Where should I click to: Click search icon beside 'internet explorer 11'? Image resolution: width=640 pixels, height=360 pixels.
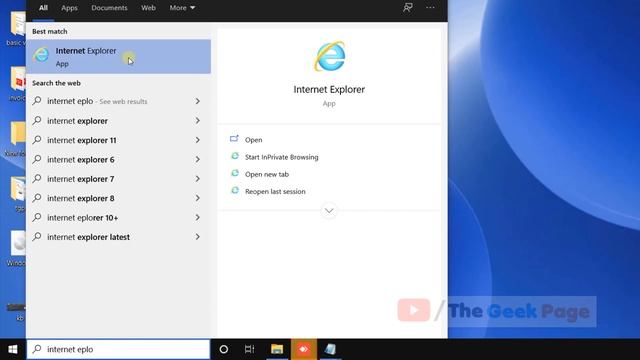37,140
